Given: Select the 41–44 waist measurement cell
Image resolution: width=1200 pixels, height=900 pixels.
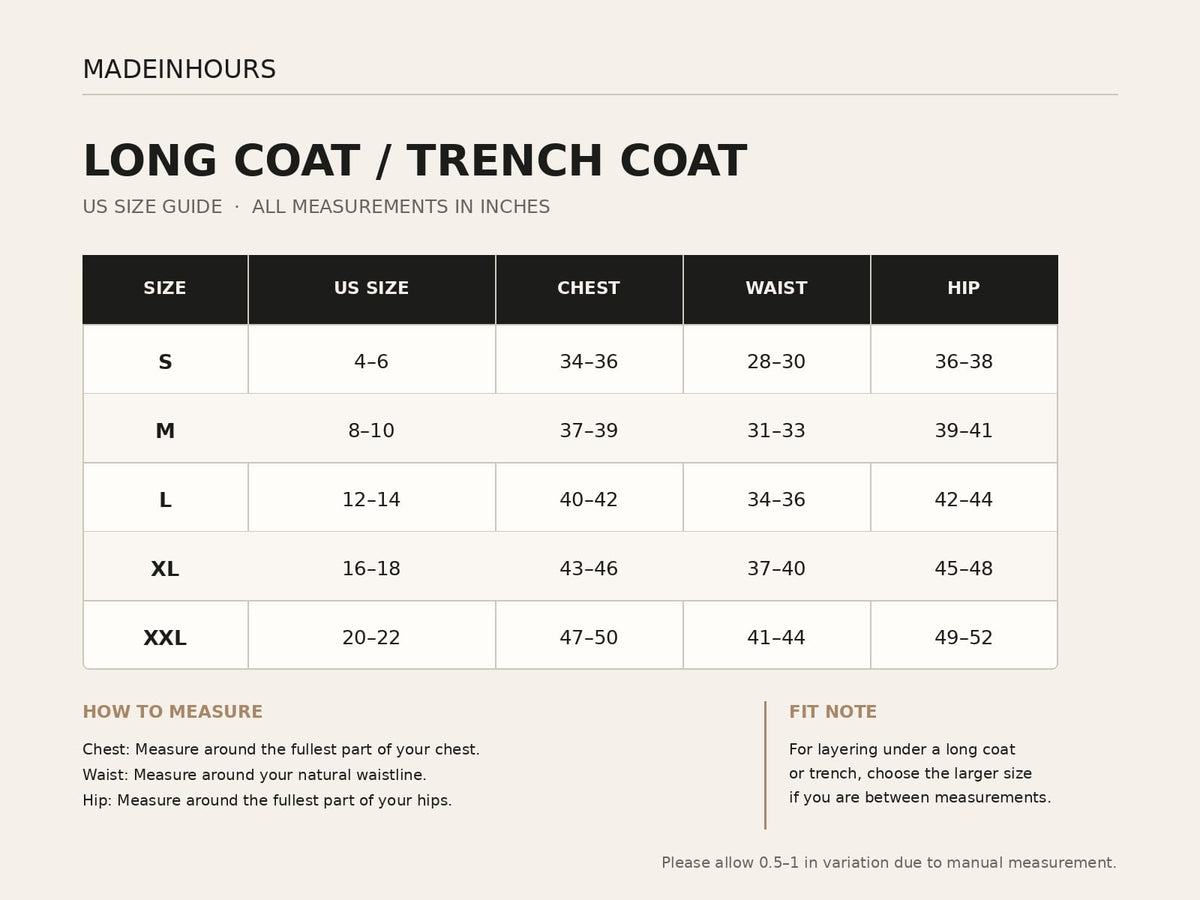Looking at the screenshot, I should [776, 638].
